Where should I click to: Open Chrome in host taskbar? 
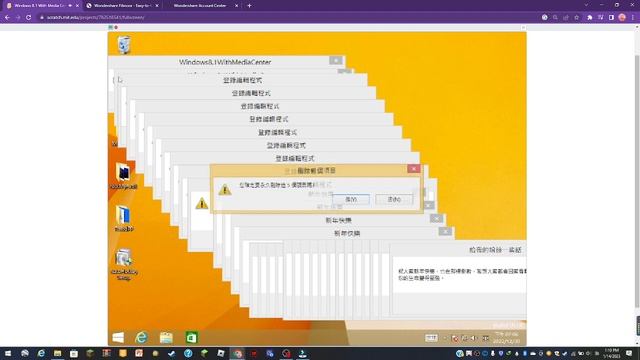(x=238, y=353)
